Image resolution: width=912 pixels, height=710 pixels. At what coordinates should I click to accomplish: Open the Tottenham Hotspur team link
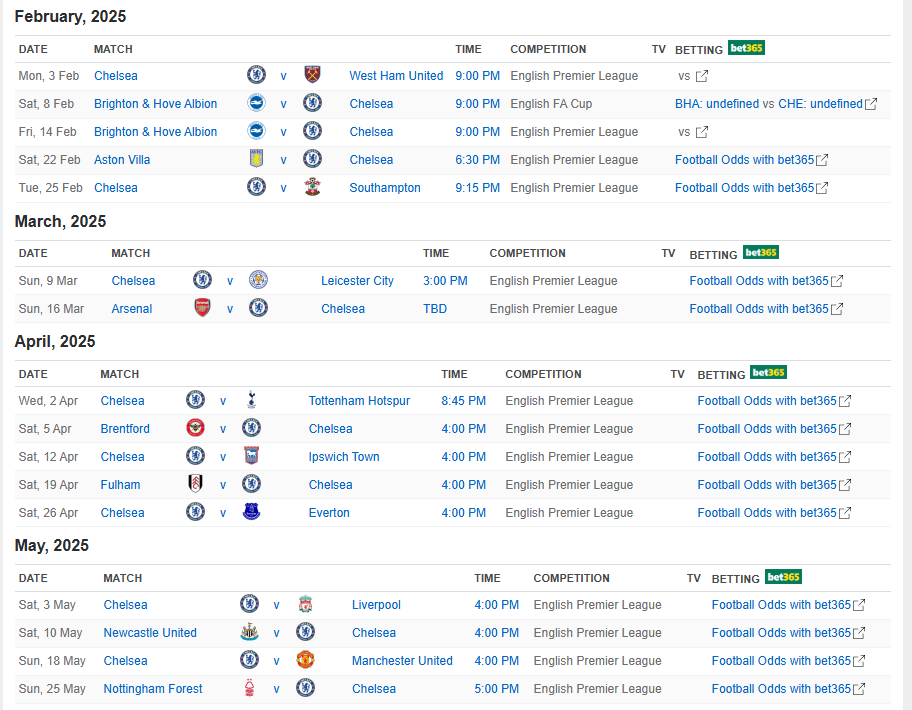pos(359,401)
